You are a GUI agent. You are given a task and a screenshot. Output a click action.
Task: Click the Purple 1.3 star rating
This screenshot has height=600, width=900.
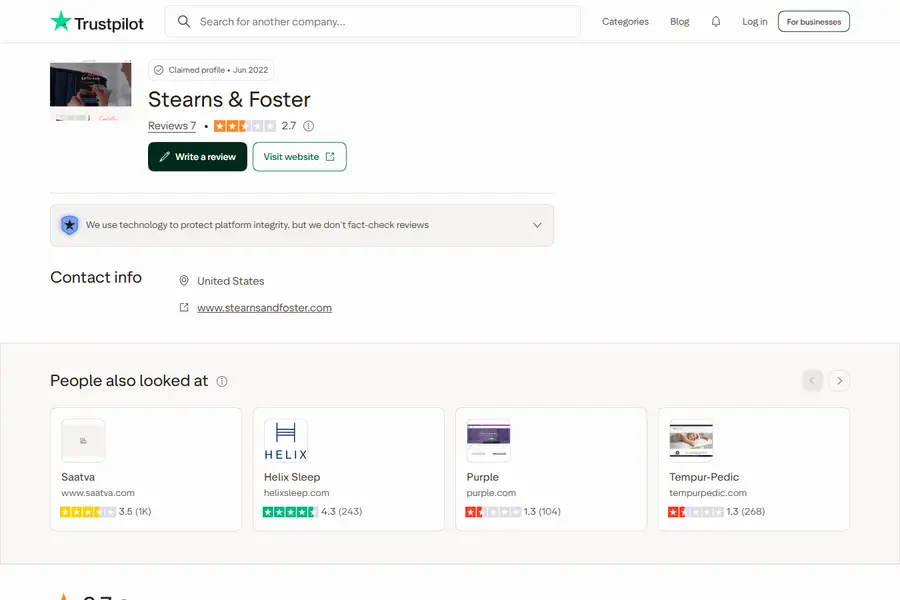click(493, 512)
